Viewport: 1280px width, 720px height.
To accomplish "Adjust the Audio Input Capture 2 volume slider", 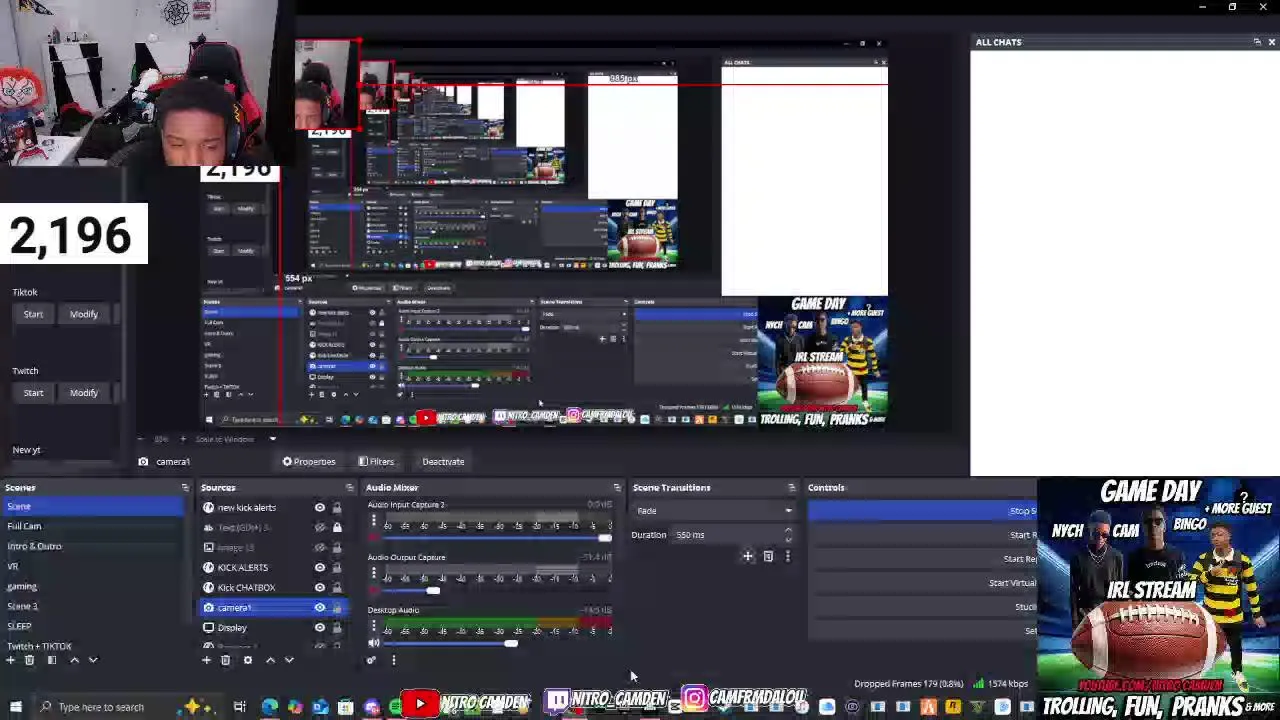I will tap(604, 538).
